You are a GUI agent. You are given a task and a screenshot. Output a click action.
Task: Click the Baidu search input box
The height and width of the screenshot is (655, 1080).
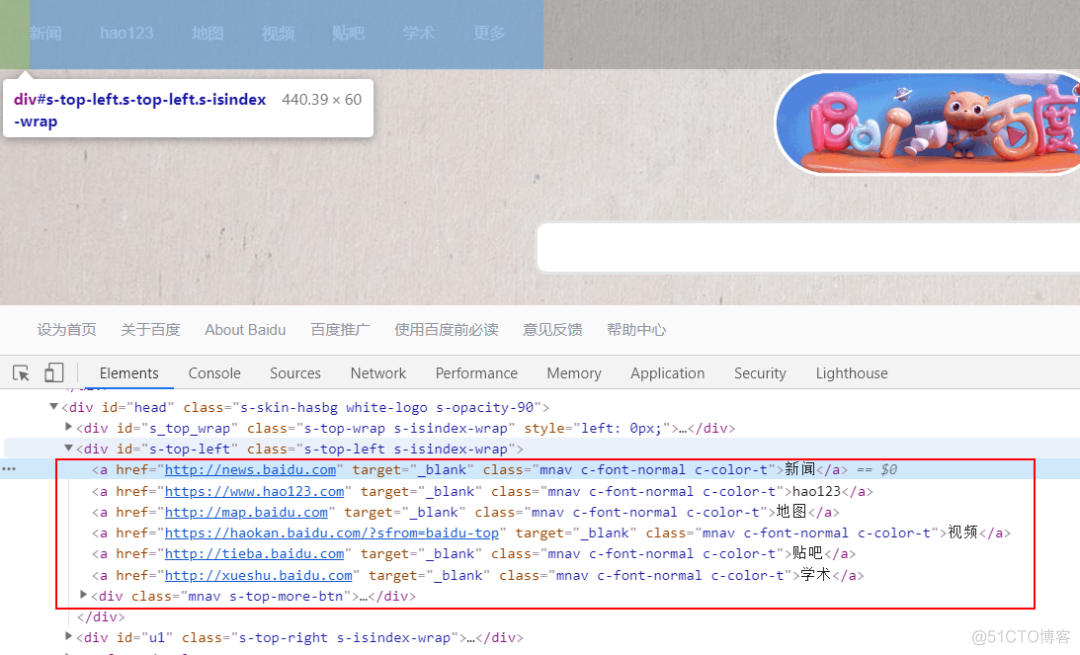click(800, 248)
